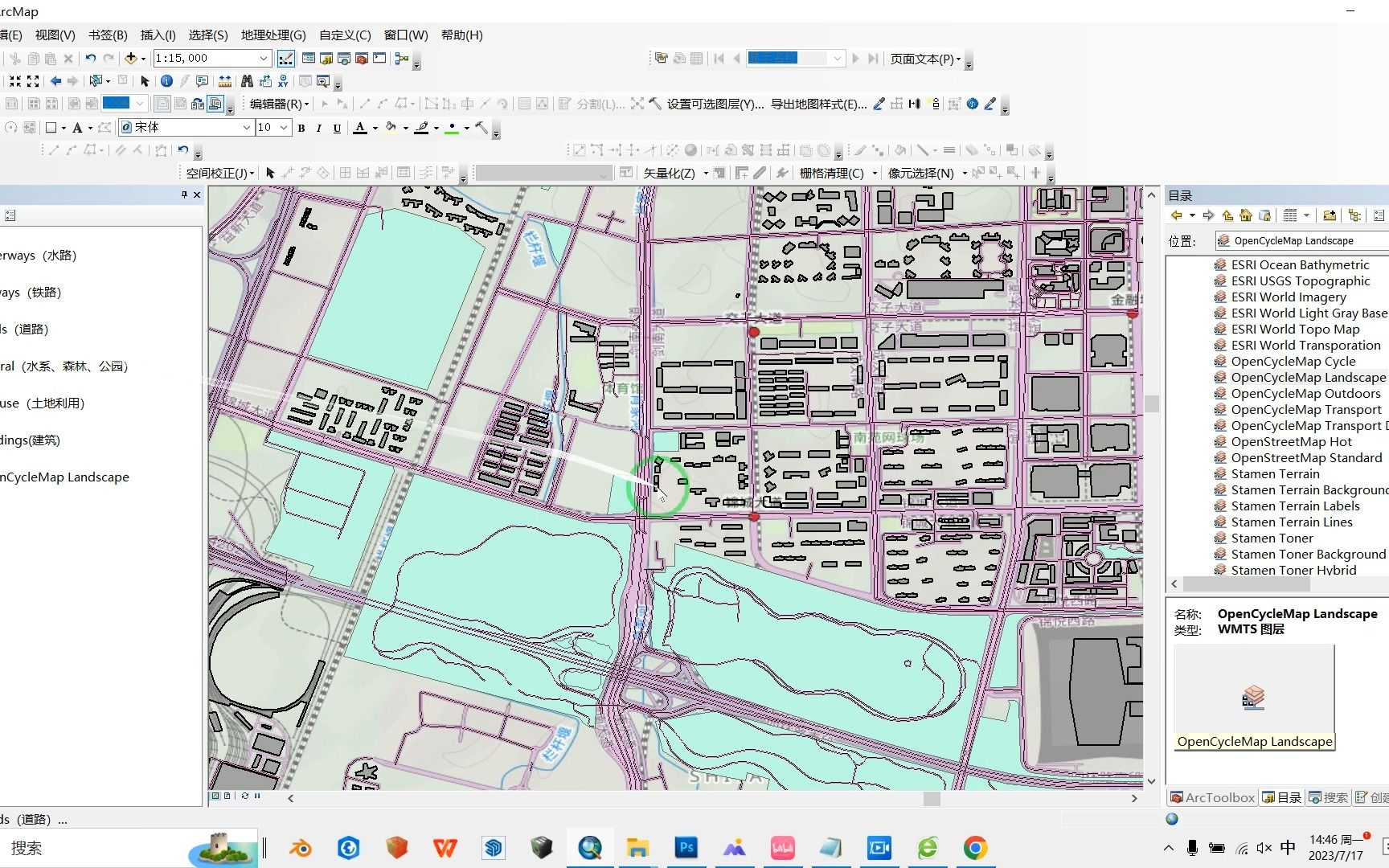This screenshot has height=868, width=1389.
Task: Open the font name 宋体 dropdown
Action: coord(247,128)
